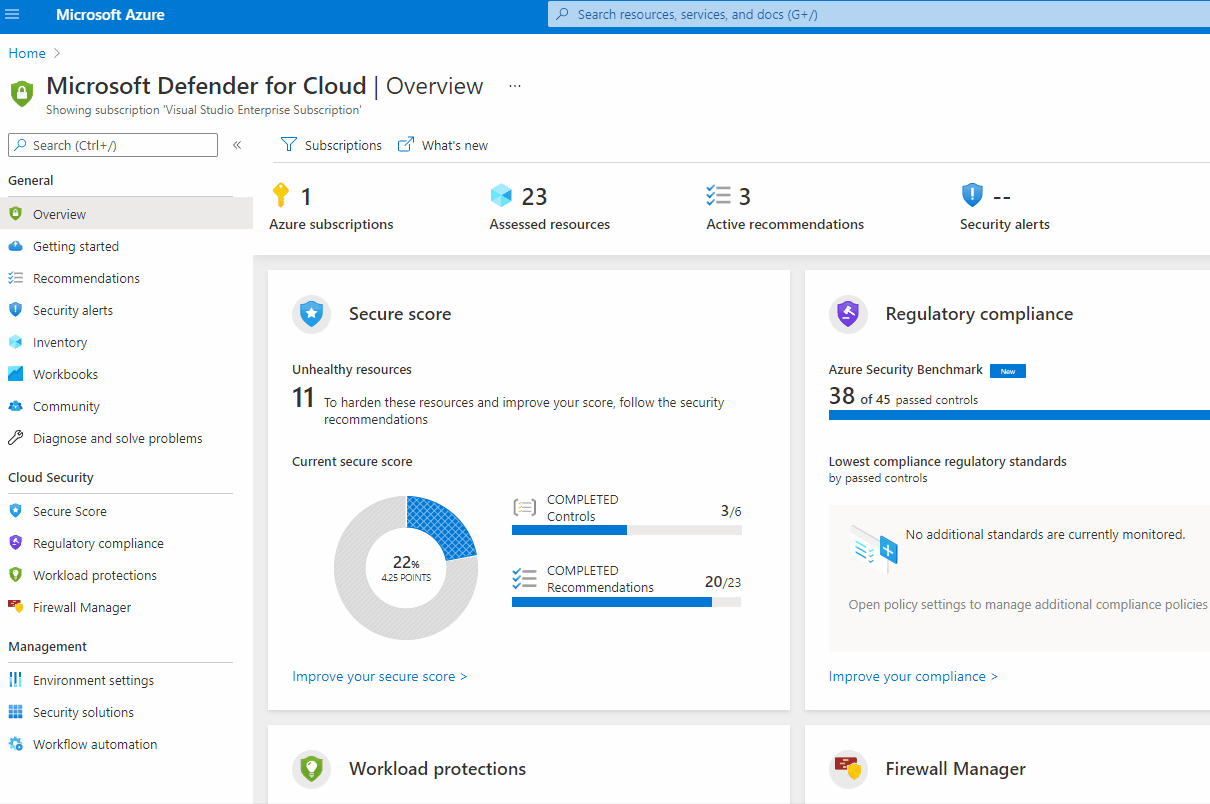Click the Defender for Cloud shield lock icon
Image resolution: width=1210 pixels, height=804 pixels.
pyautogui.click(x=22, y=94)
